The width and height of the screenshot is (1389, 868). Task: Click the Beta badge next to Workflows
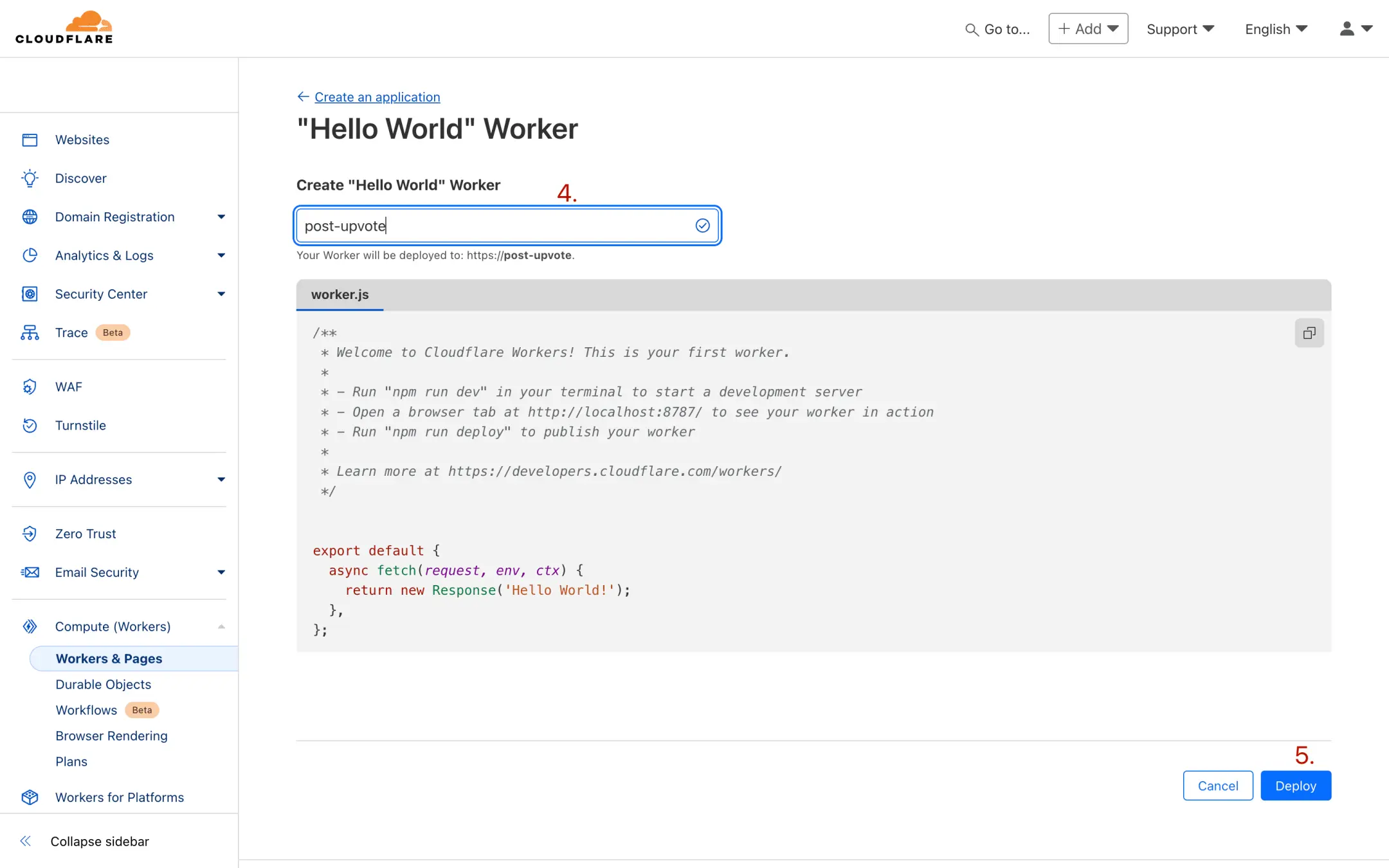click(142, 710)
